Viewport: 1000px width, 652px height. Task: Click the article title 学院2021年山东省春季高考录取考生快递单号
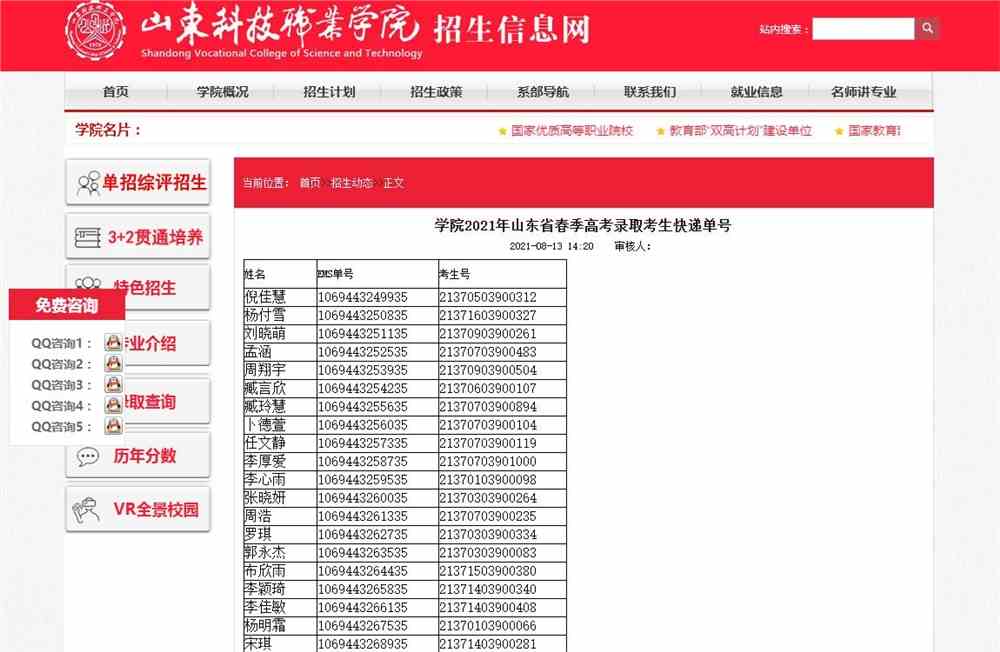pos(583,225)
